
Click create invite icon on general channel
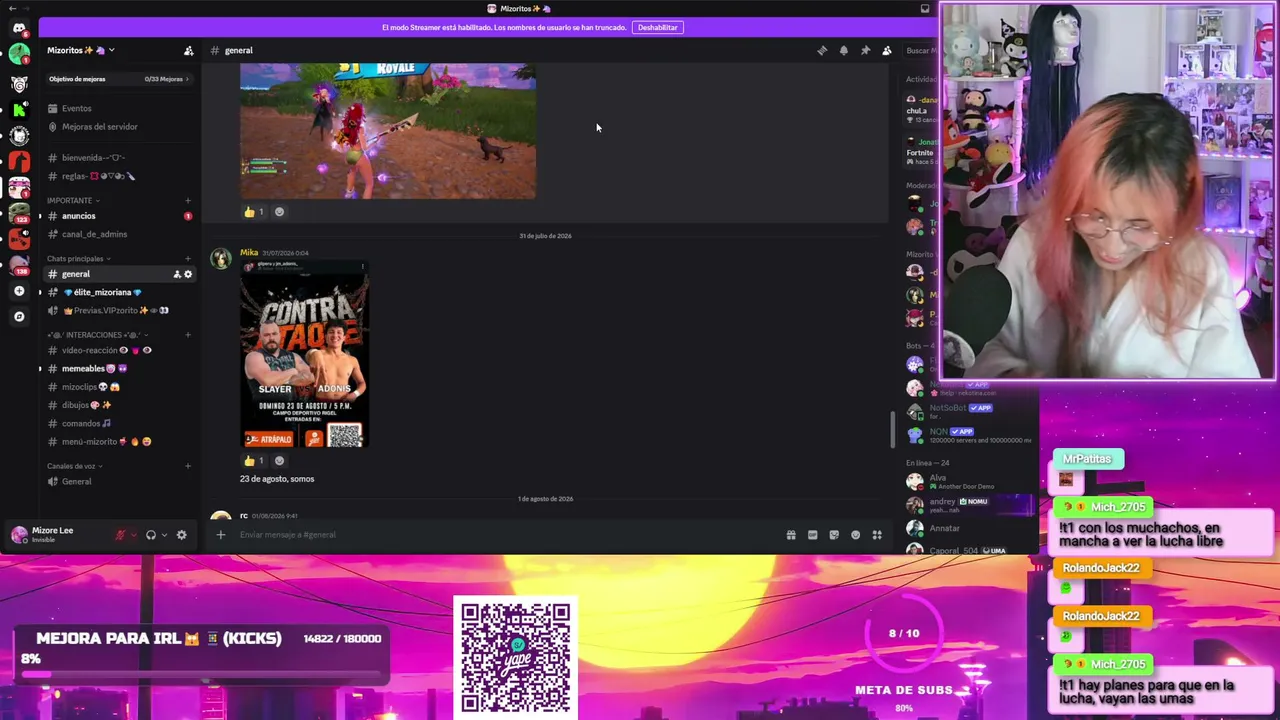177,274
